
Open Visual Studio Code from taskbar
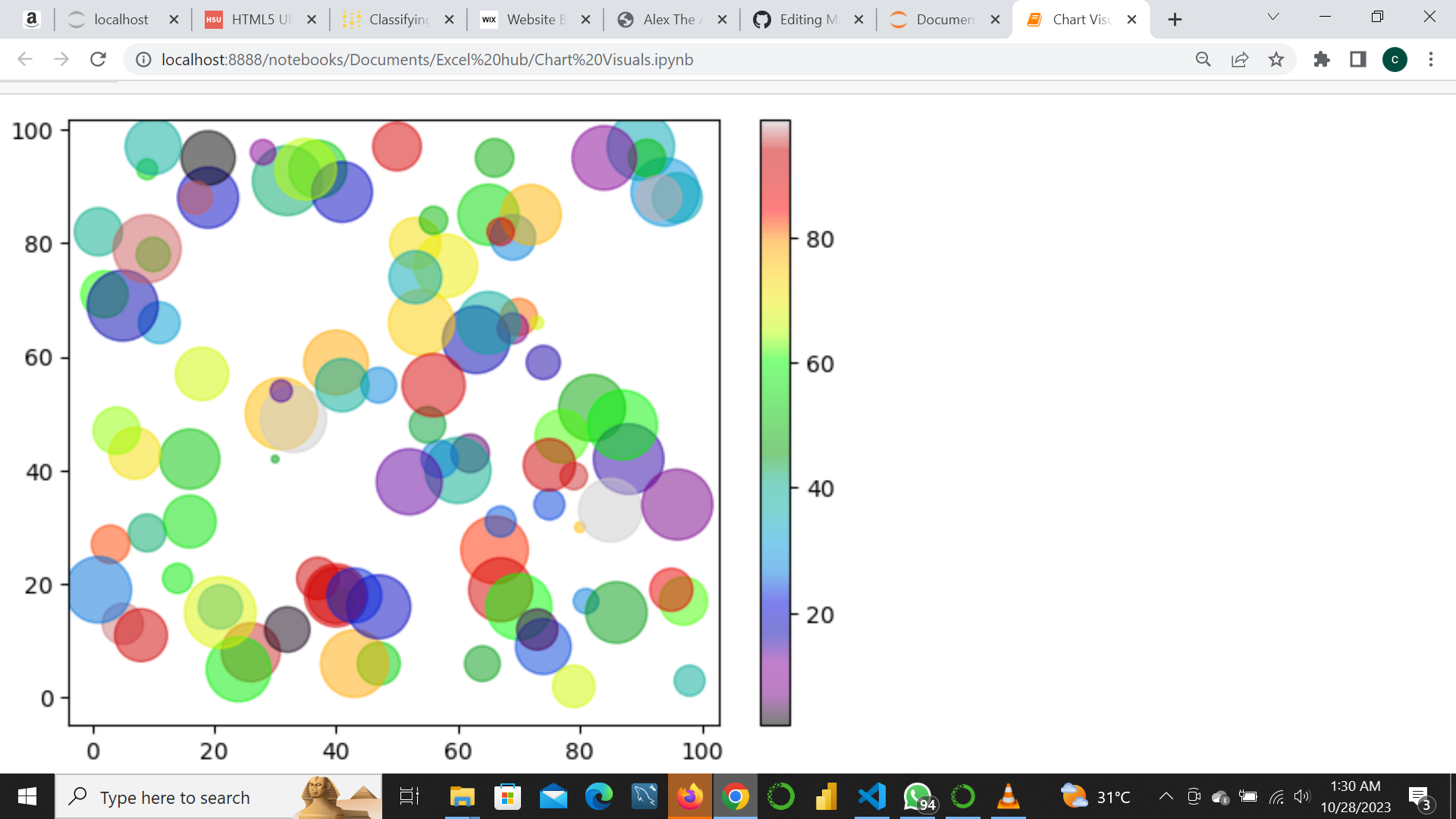coord(872,796)
